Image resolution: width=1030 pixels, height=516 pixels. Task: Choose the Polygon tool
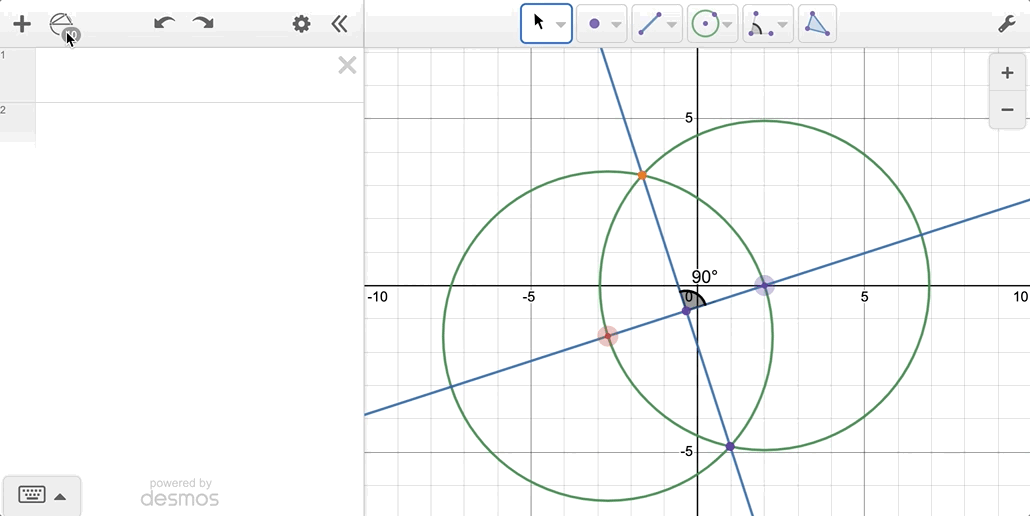pyautogui.click(x=817, y=24)
